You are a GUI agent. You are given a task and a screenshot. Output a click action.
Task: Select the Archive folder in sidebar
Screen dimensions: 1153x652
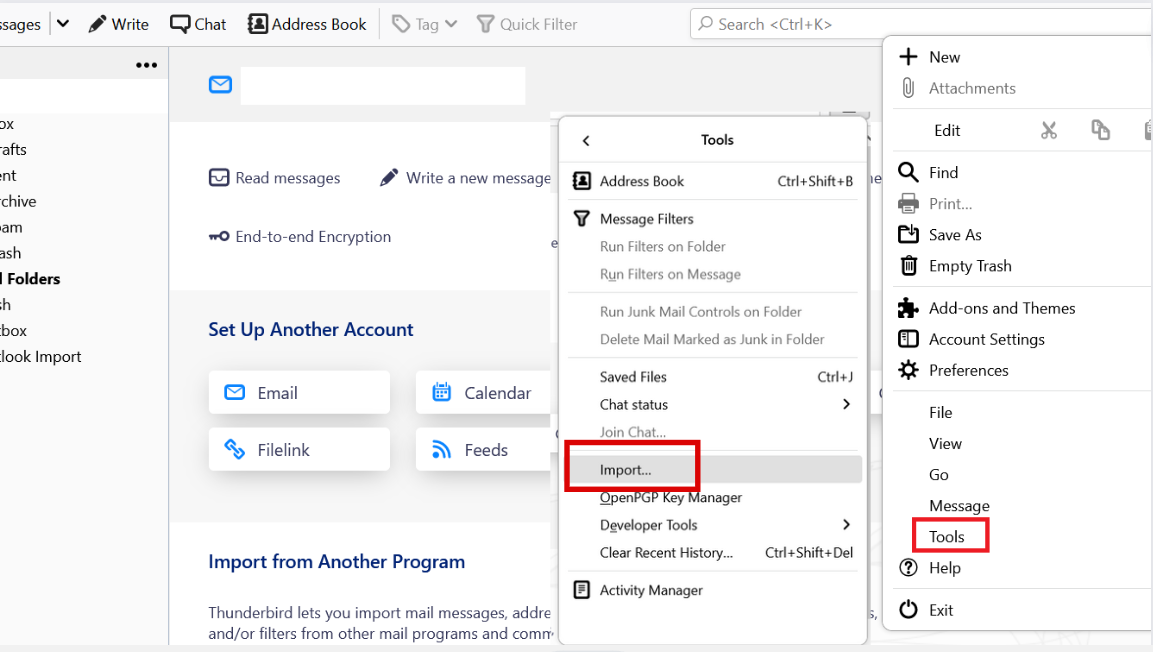pyautogui.click(x=18, y=201)
